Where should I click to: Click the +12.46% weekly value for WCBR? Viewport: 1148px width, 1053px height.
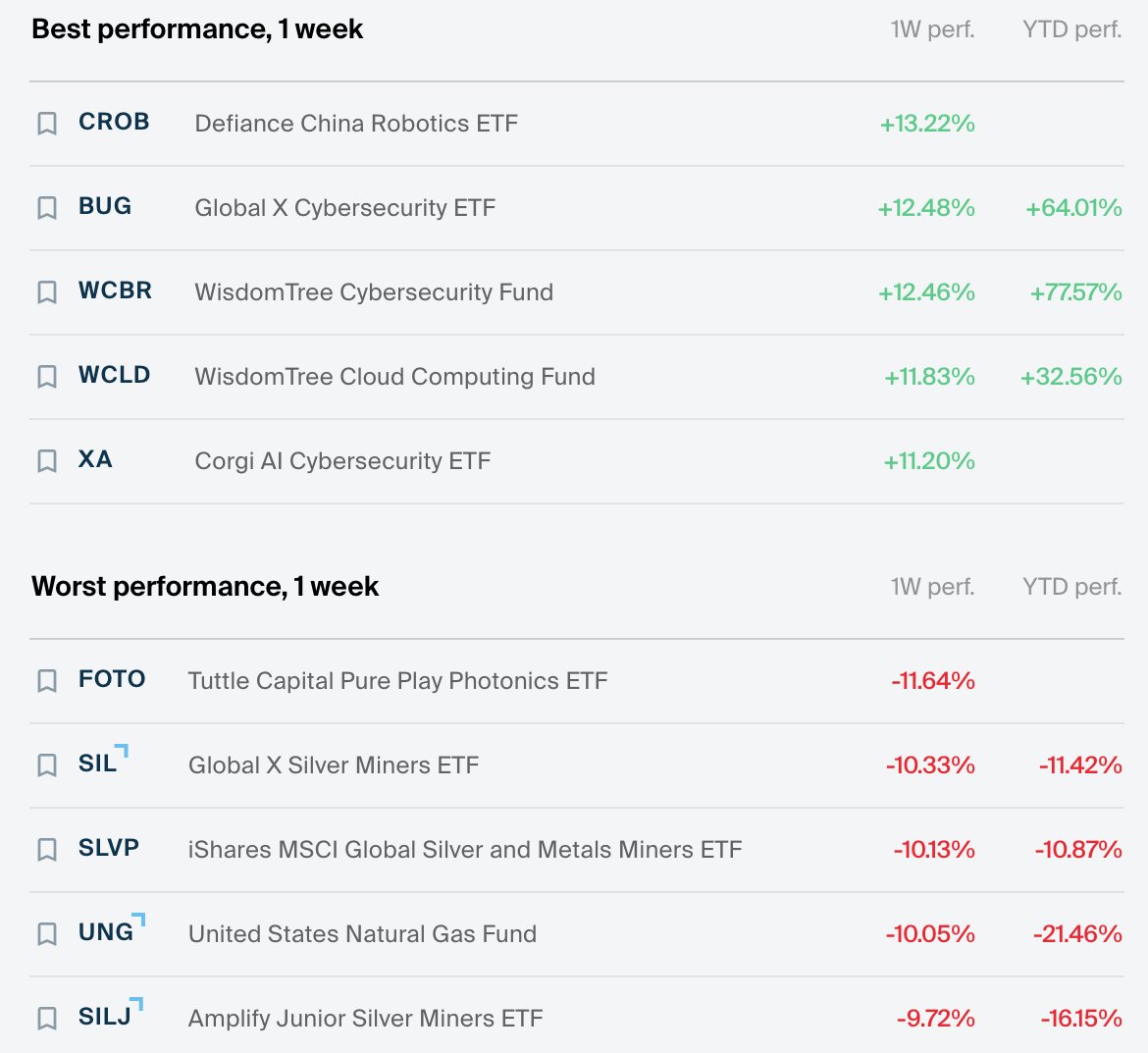(926, 292)
